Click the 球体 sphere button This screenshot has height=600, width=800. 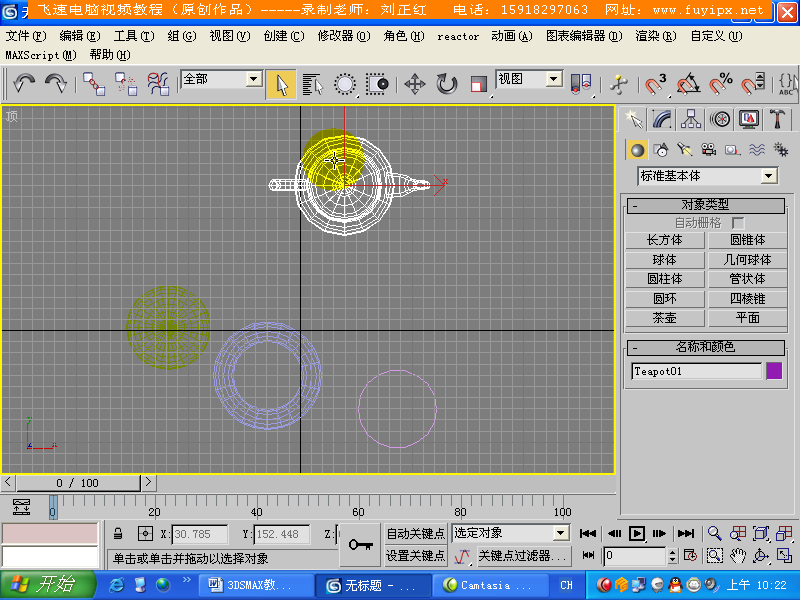coord(665,260)
